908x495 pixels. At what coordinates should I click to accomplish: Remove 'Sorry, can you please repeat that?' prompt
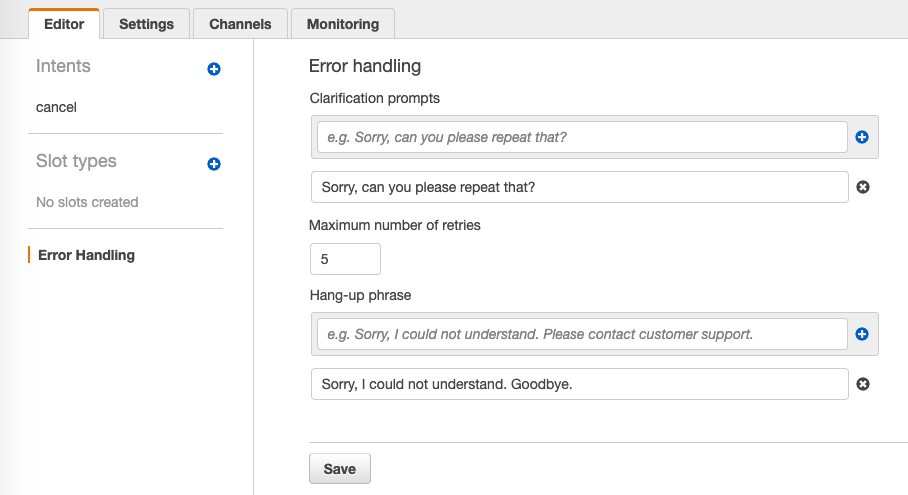863,187
